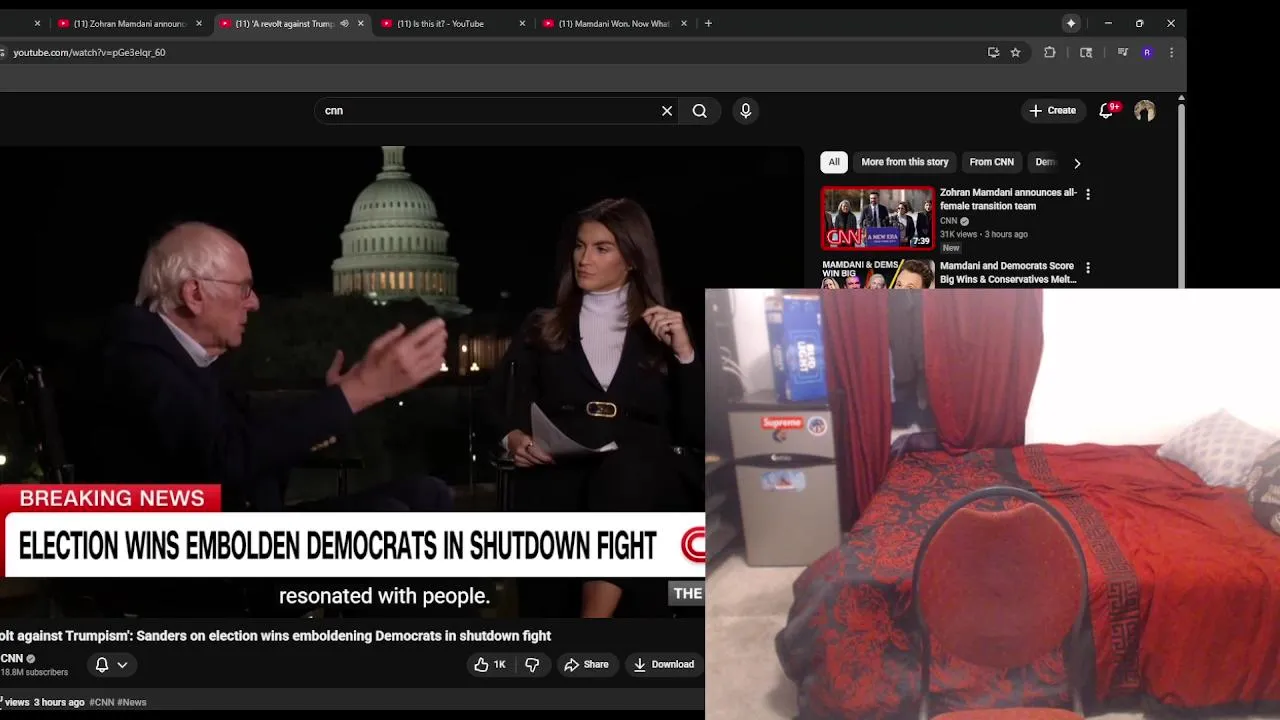Image resolution: width=1280 pixels, height=720 pixels.
Task: Close the Zohran Mamdani announces tab
Action: [x=199, y=23]
